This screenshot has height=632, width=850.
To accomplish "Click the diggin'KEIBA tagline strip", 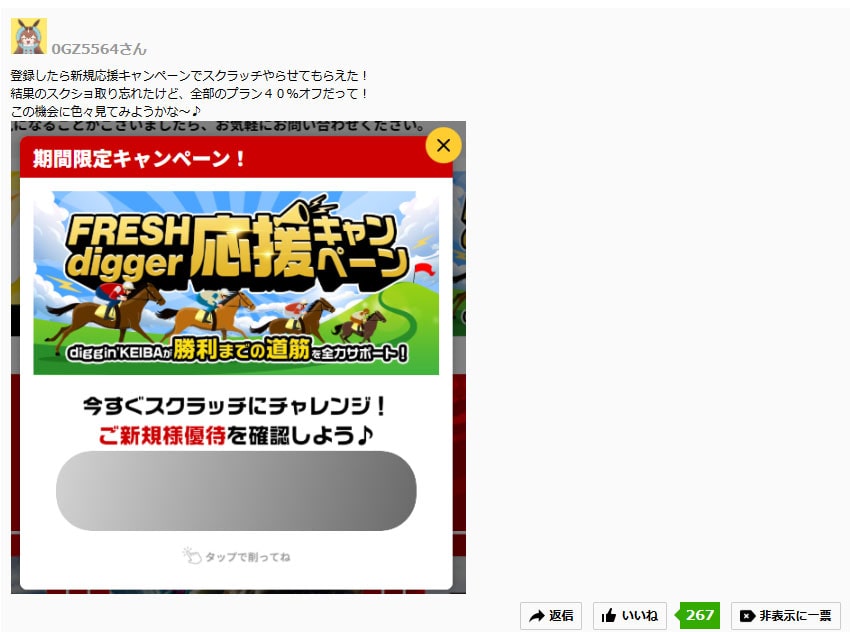I will click(x=236, y=351).
